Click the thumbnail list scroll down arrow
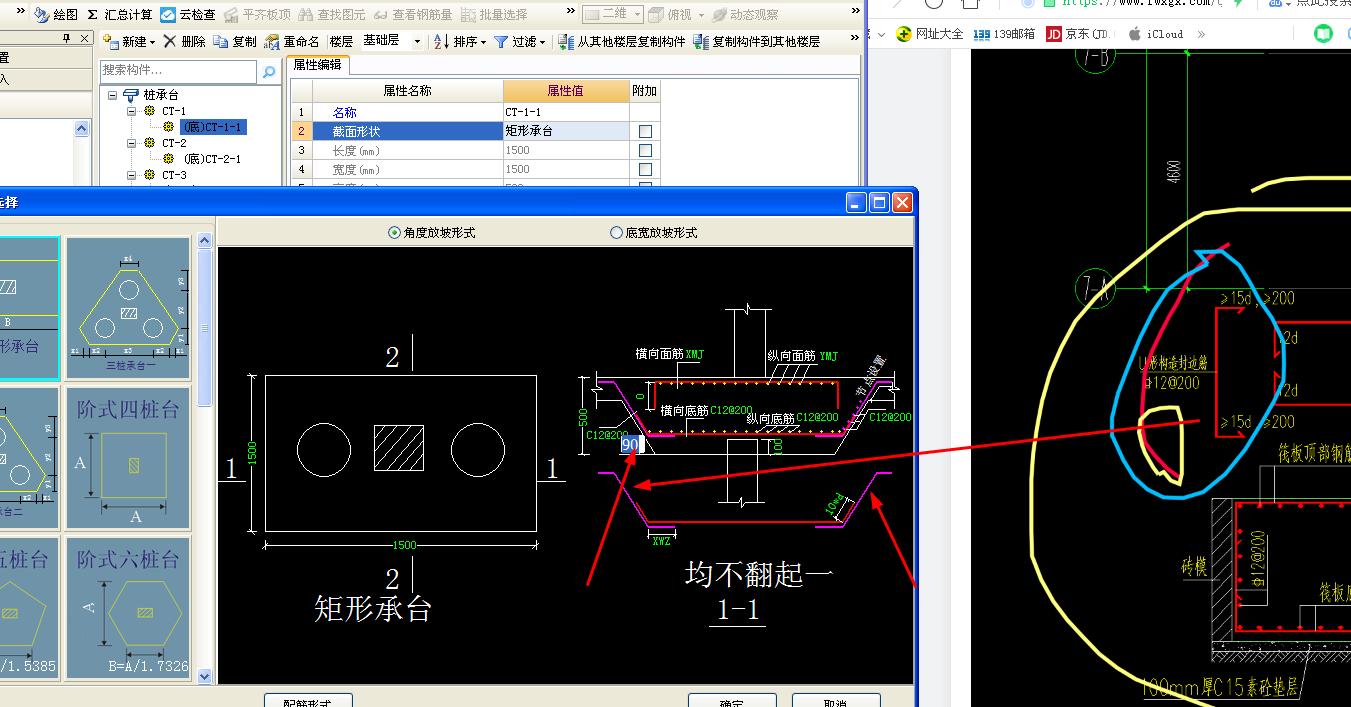Screen dimensions: 1351x707 tap(205, 677)
